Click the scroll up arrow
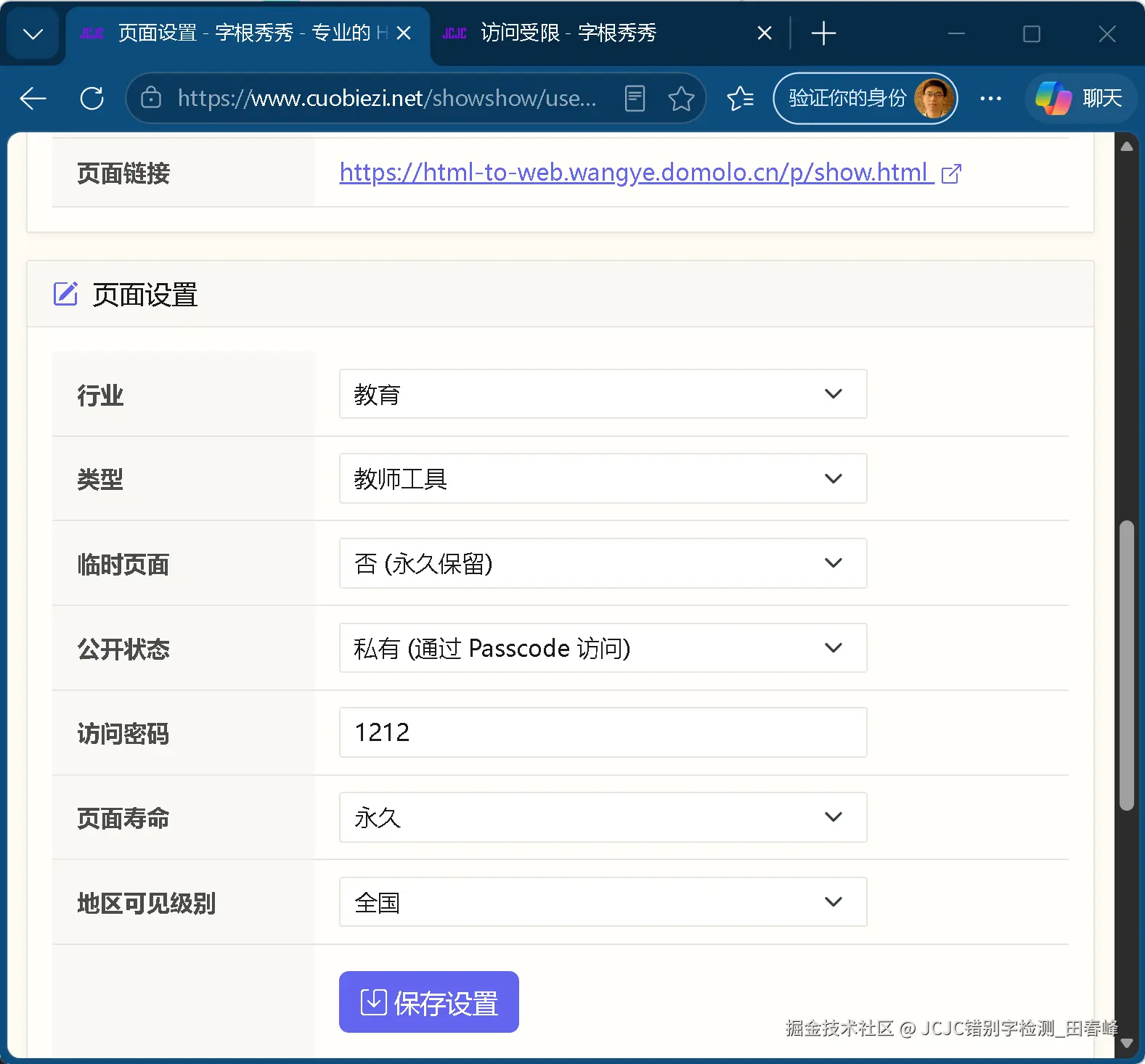 click(x=1126, y=147)
